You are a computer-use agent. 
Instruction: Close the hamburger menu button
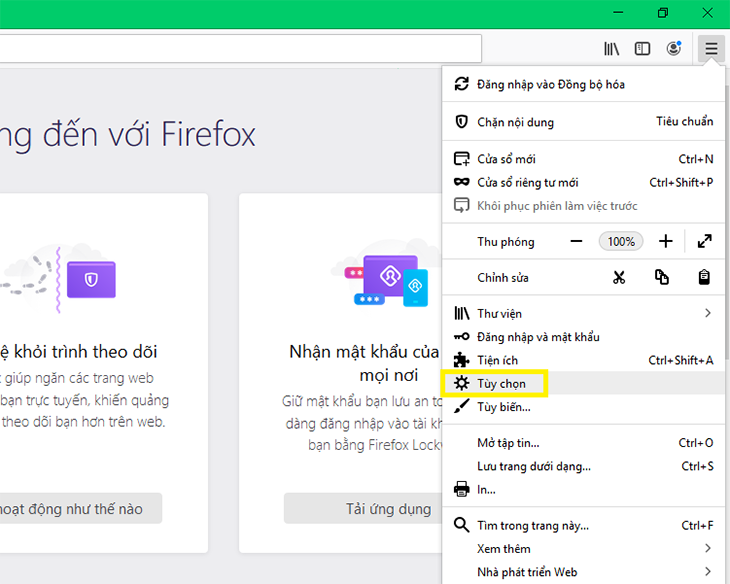point(710,48)
